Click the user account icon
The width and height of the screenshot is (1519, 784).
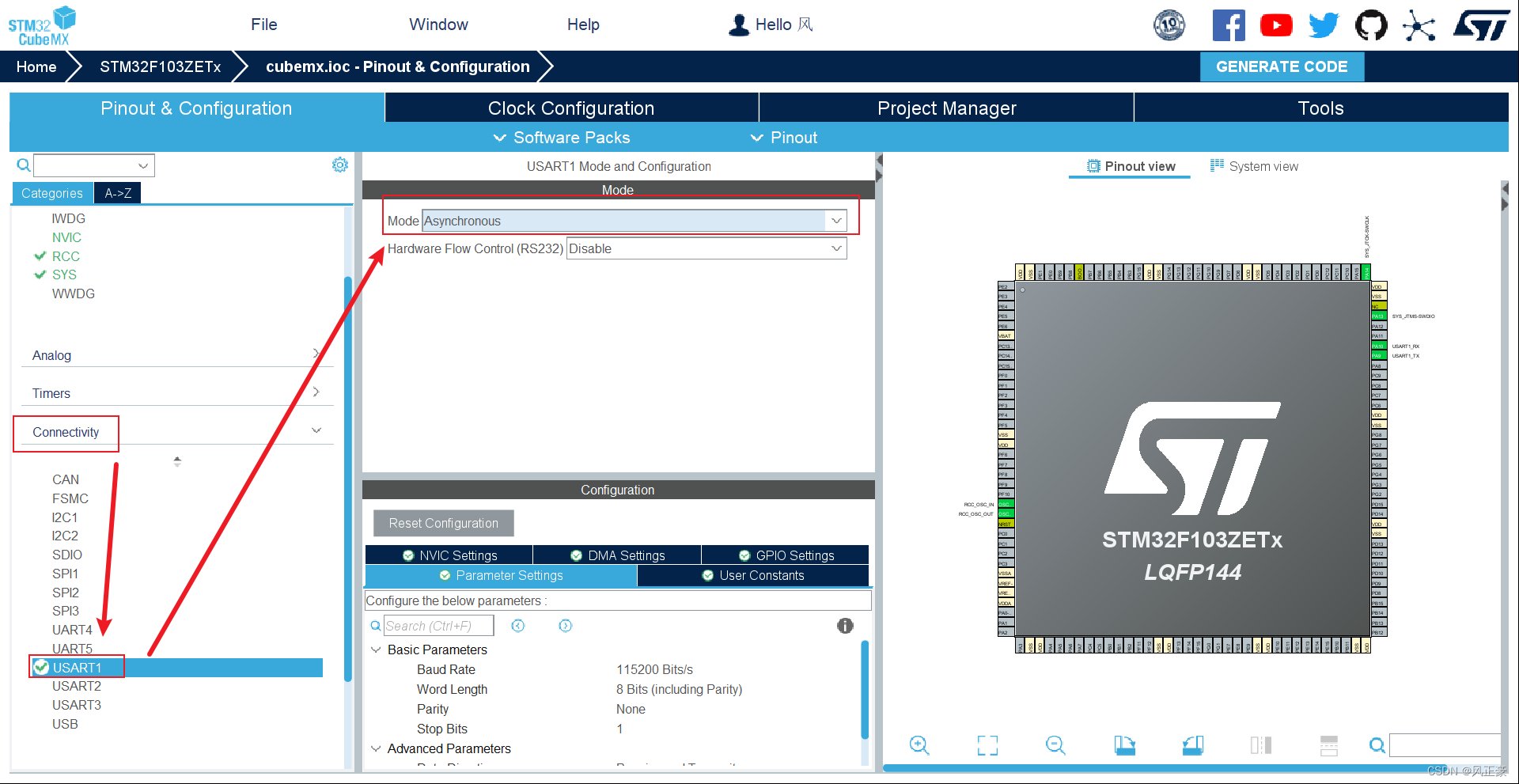click(739, 25)
